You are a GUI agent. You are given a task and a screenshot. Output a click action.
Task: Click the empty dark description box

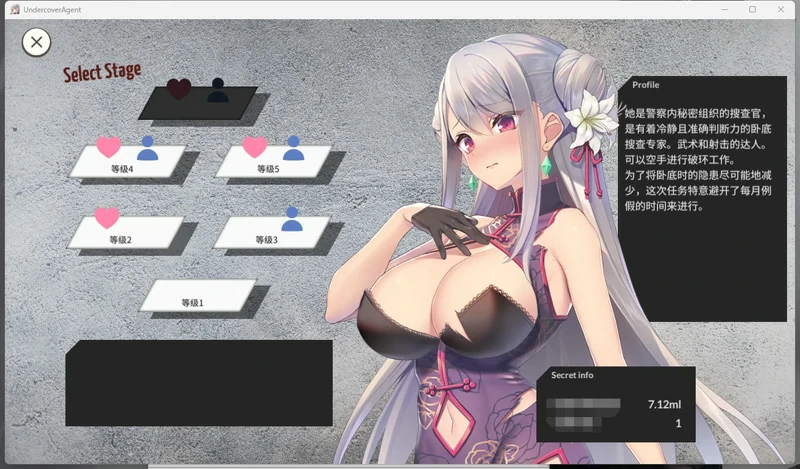pyautogui.click(x=198, y=382)
